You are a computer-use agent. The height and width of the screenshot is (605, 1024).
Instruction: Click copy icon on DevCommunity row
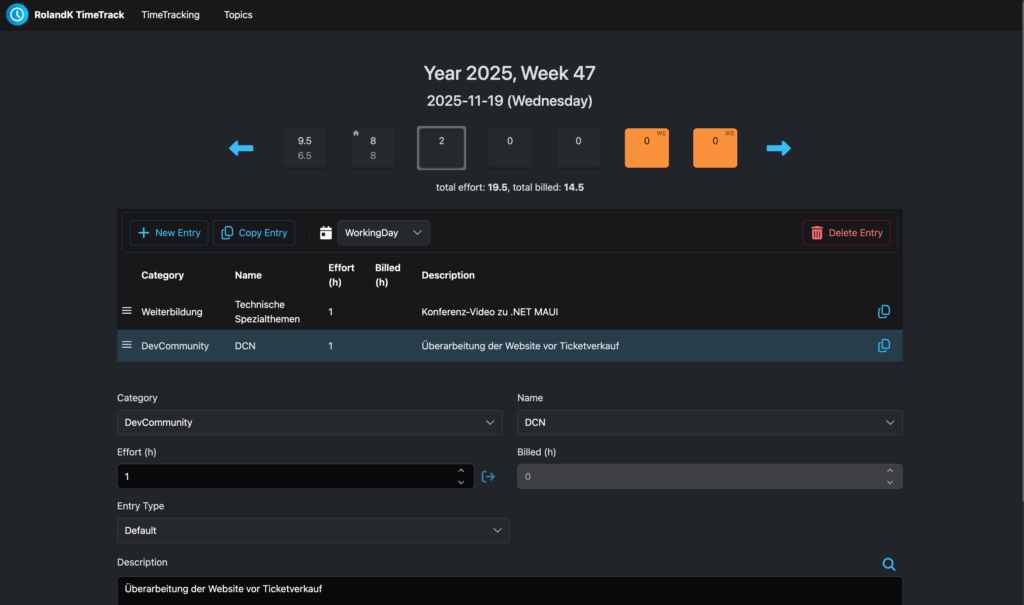[883, 346]
